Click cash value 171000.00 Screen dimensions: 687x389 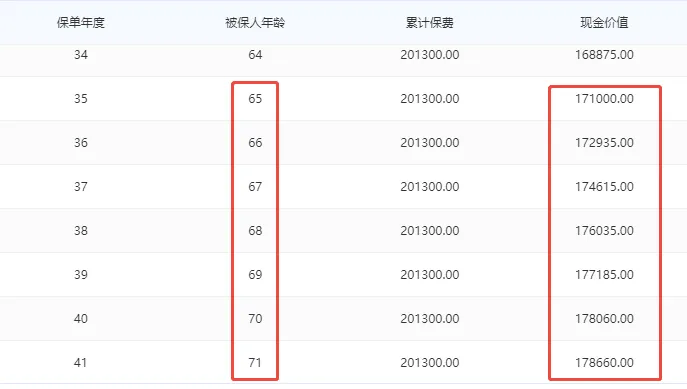click(x=604, y=99)
